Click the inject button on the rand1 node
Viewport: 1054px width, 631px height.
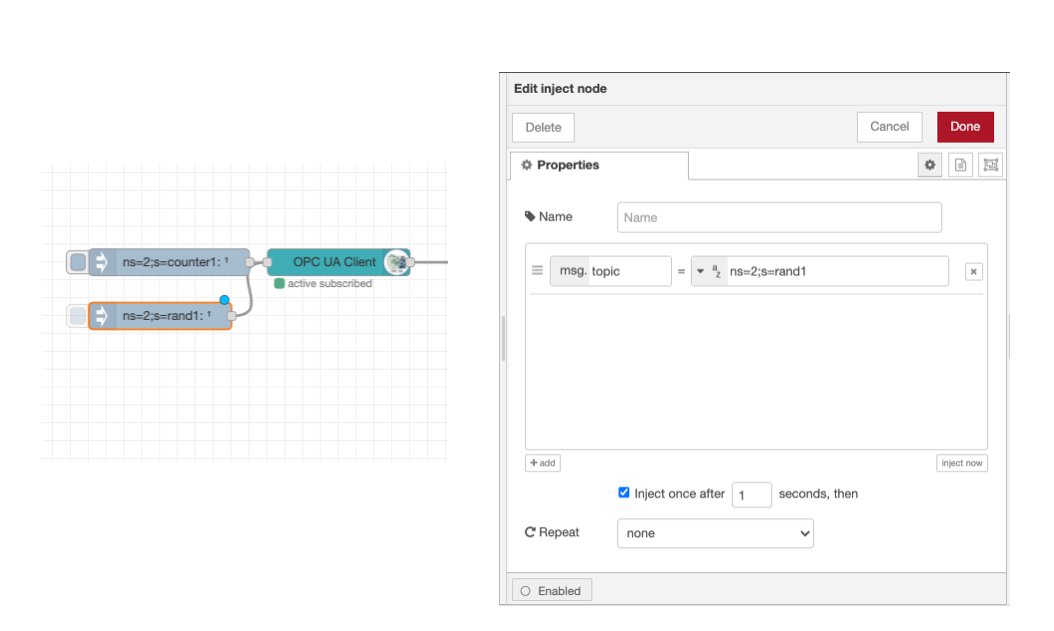coord(77,316)
